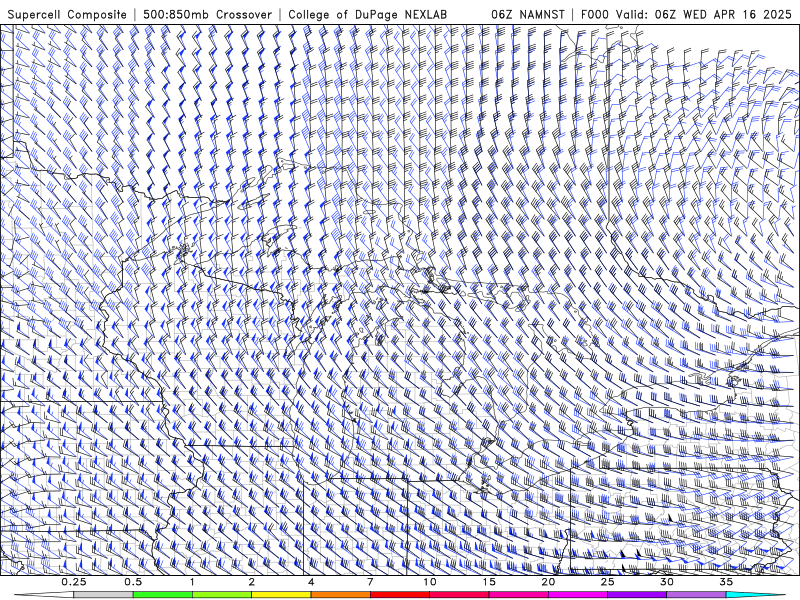This screenshot has width=800, height=600.
Task: Click the '7' colorbar label
Action: tap(370, 582)
